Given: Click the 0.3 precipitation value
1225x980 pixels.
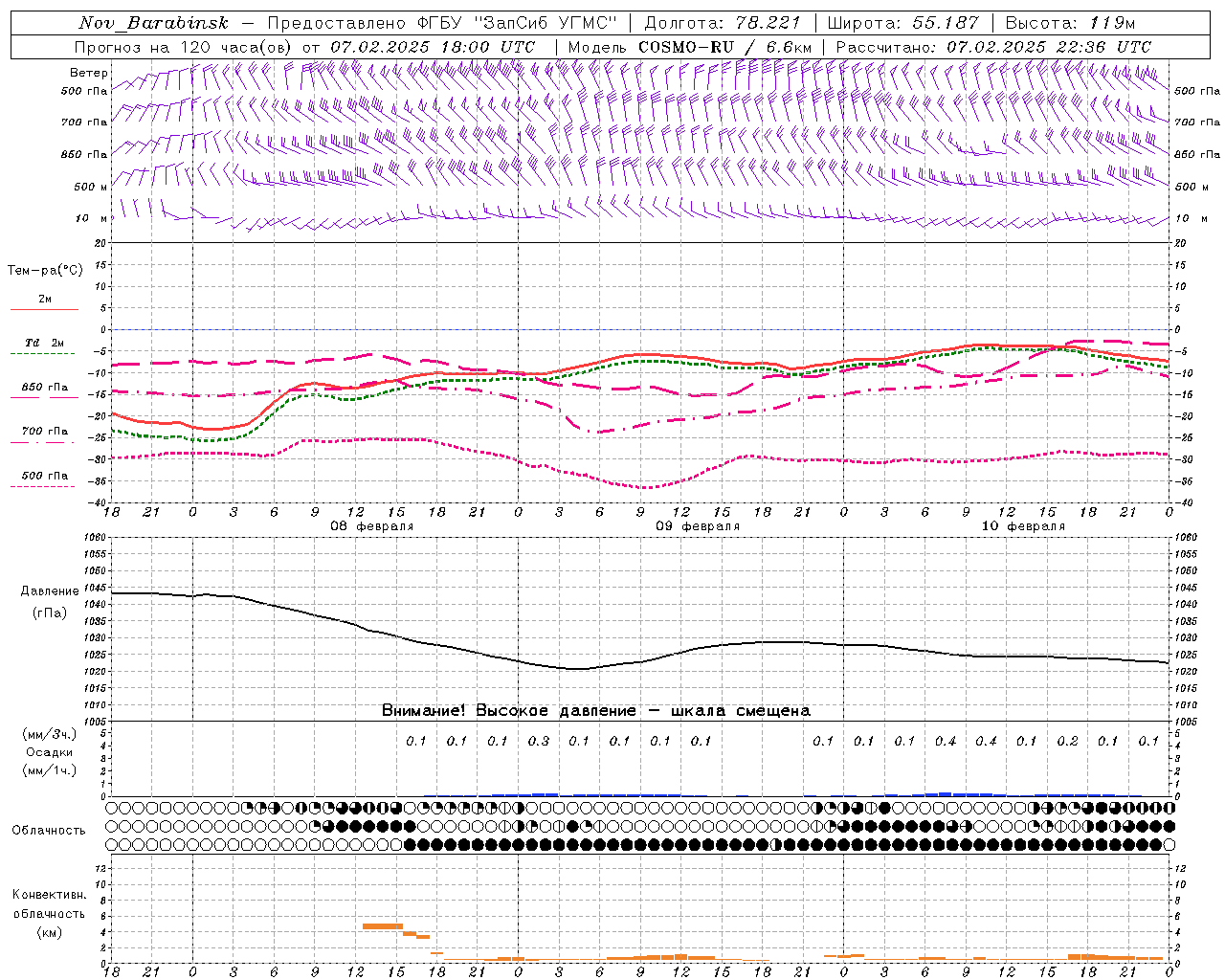Looking at the screenshot, I should pyautogui.click(x=539, y=741).
